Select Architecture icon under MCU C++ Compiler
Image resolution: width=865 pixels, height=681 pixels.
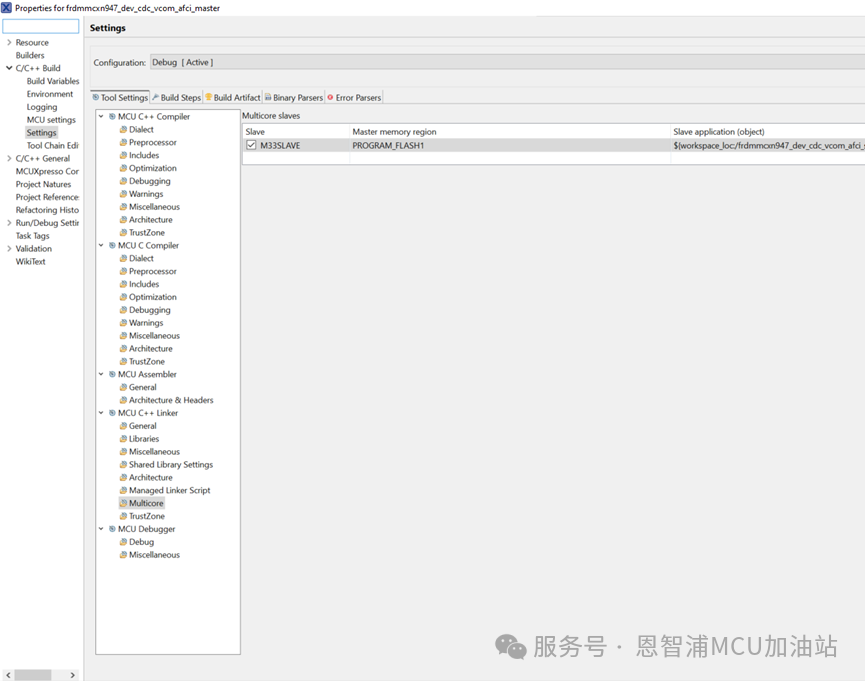(124, 220)
